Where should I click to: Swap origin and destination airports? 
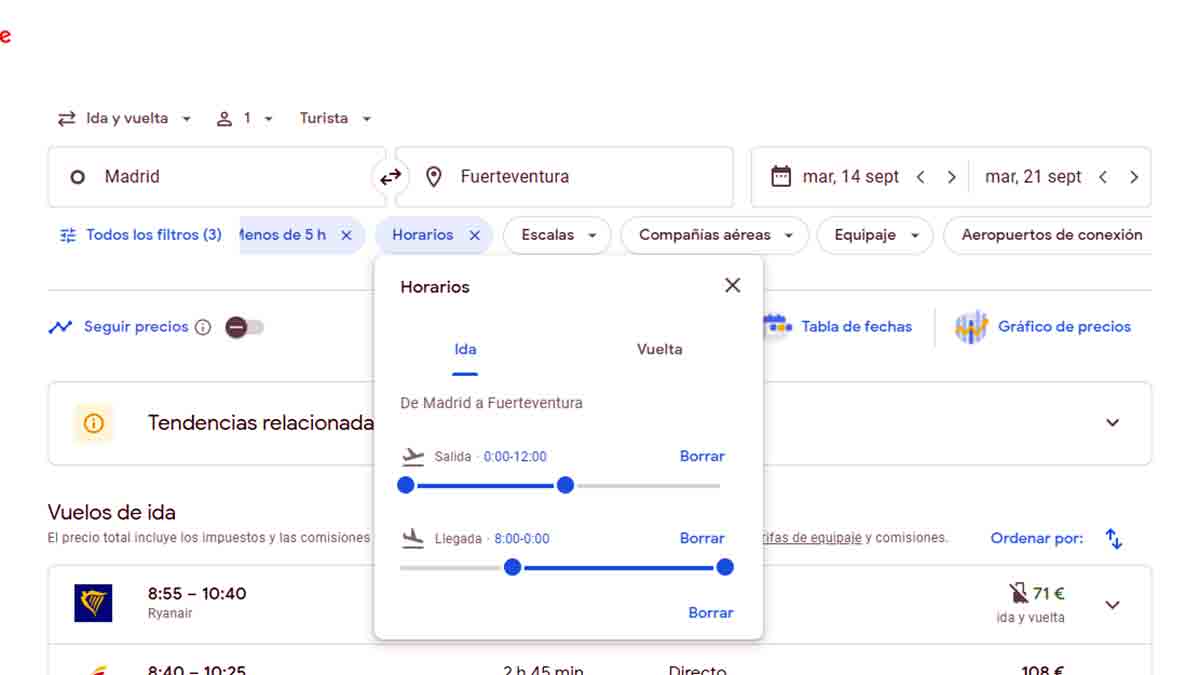pyautogui.click(x=390, y=177)
